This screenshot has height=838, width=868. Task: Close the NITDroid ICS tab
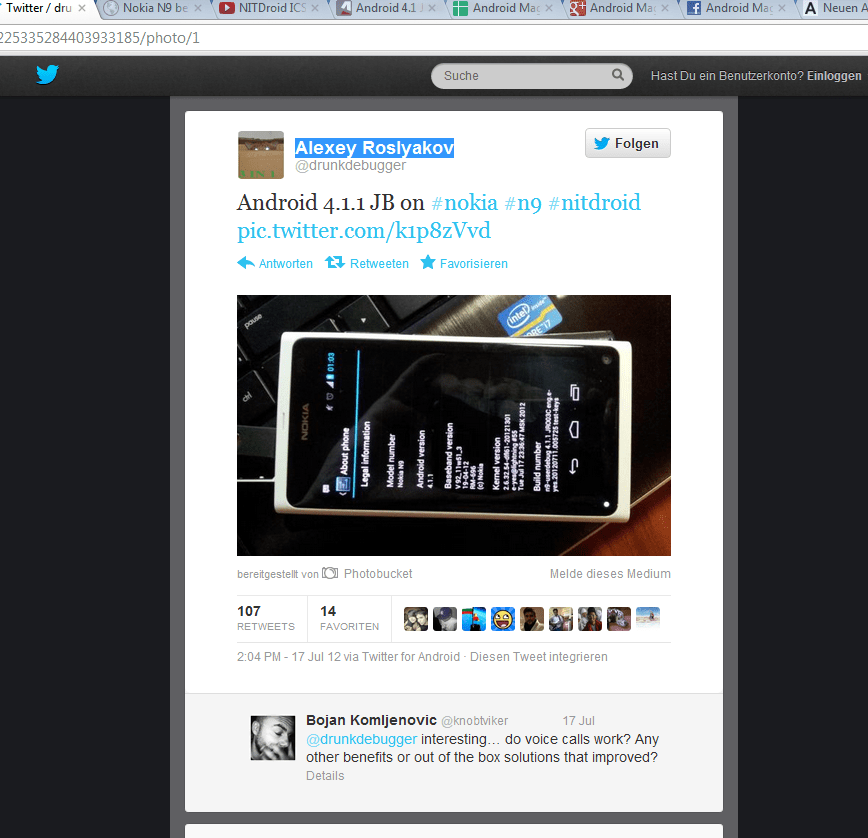click(315, 8)
